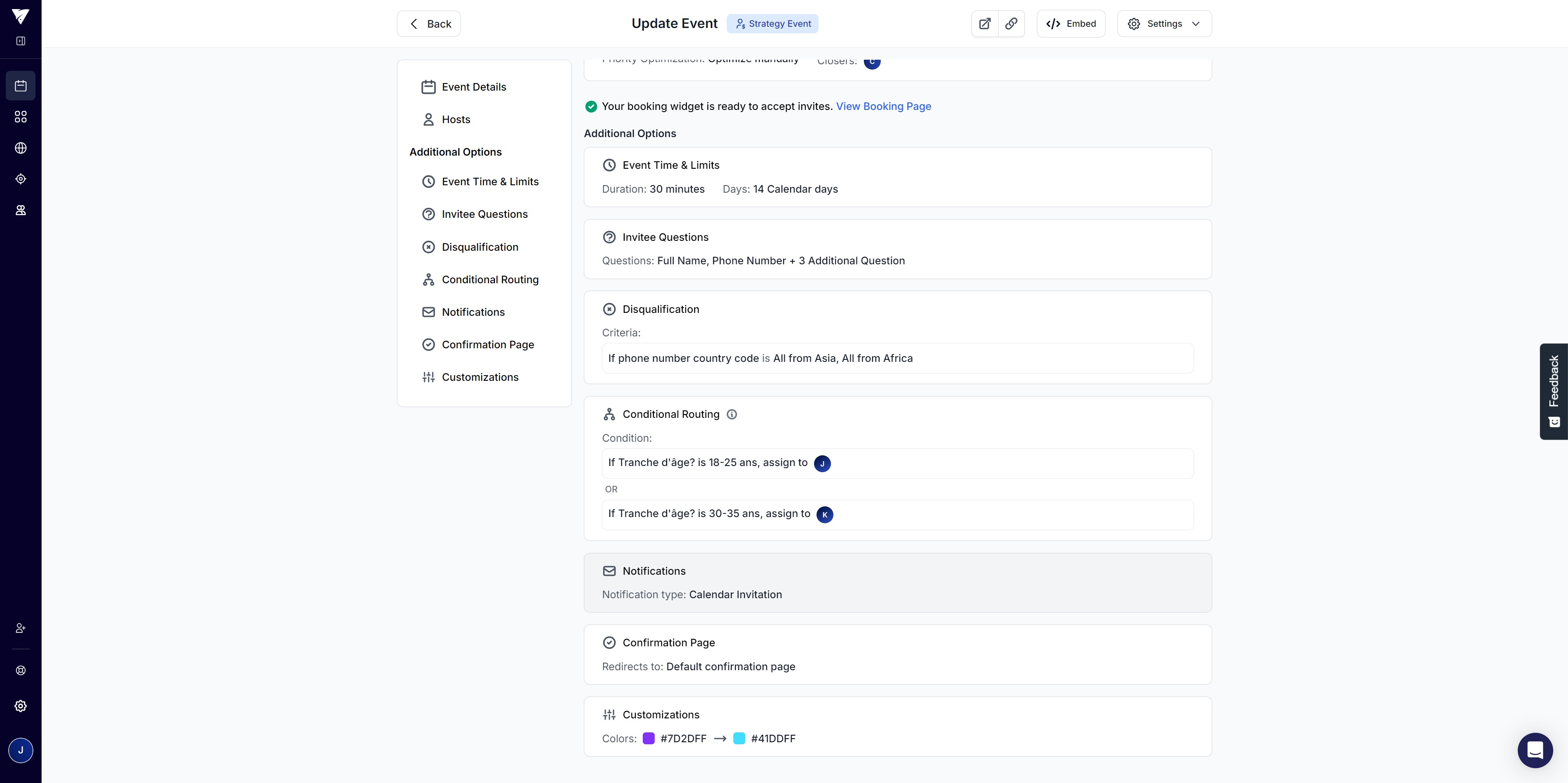This screenshot has height=783, width=1568.
Task: Click the purple #7D2DFF color swatch
Action: (x=648, y=739)
